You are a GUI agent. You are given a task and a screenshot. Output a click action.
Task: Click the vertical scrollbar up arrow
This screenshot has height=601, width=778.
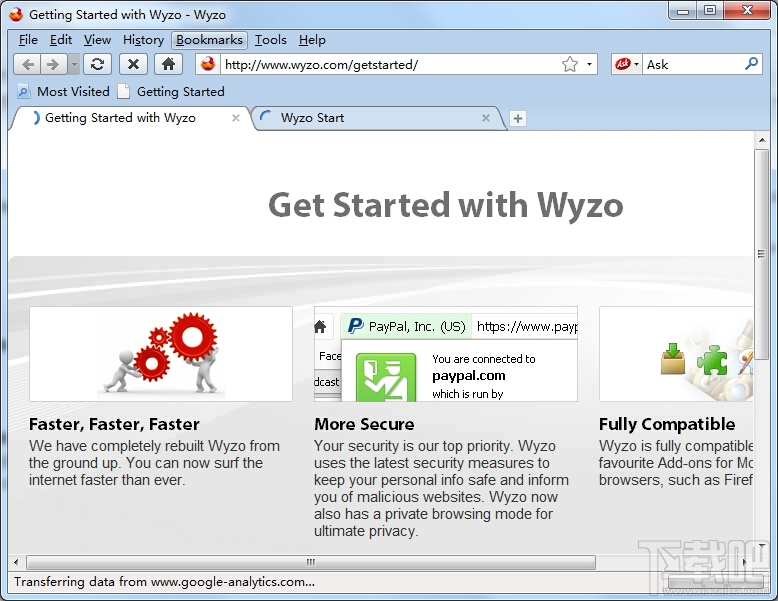(x=762, y=140)
